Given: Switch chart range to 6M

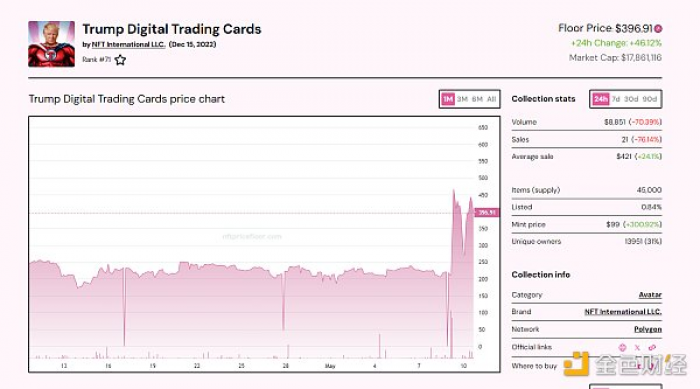Looking at the screenshot, I should [x=477, y=99].
